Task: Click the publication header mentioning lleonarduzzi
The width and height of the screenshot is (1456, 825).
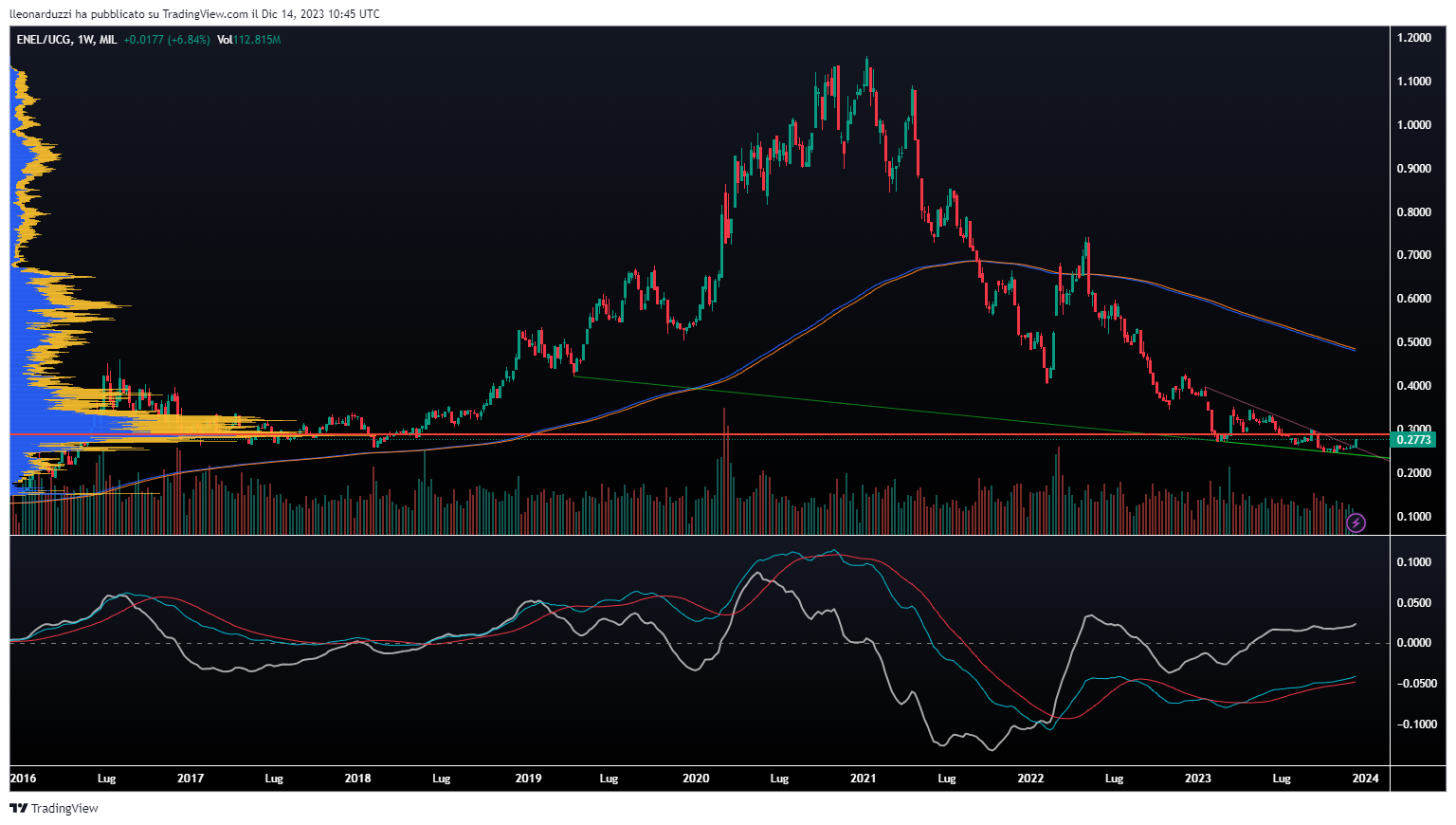Action: 194,13
